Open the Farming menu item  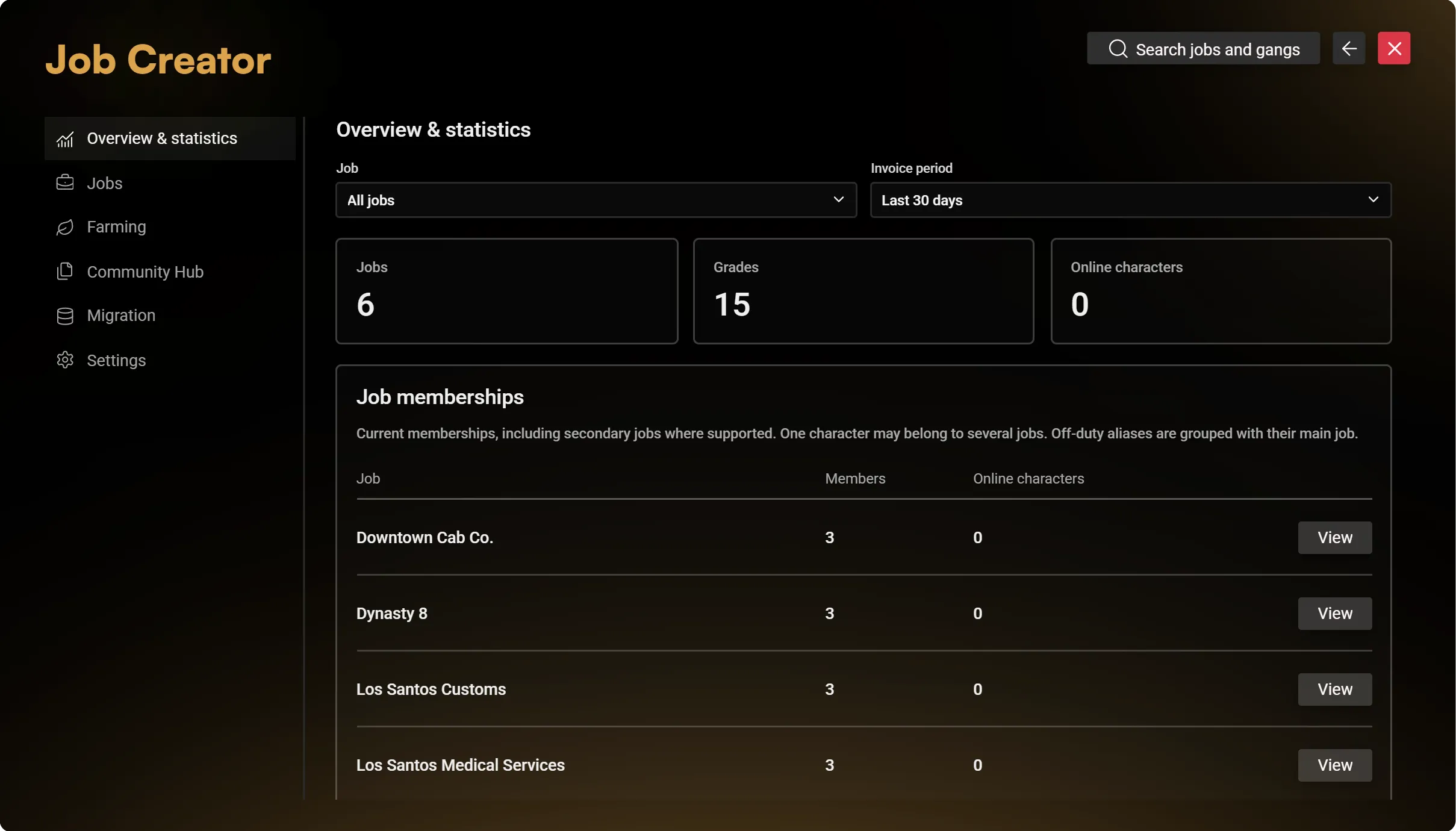[170, 227]
